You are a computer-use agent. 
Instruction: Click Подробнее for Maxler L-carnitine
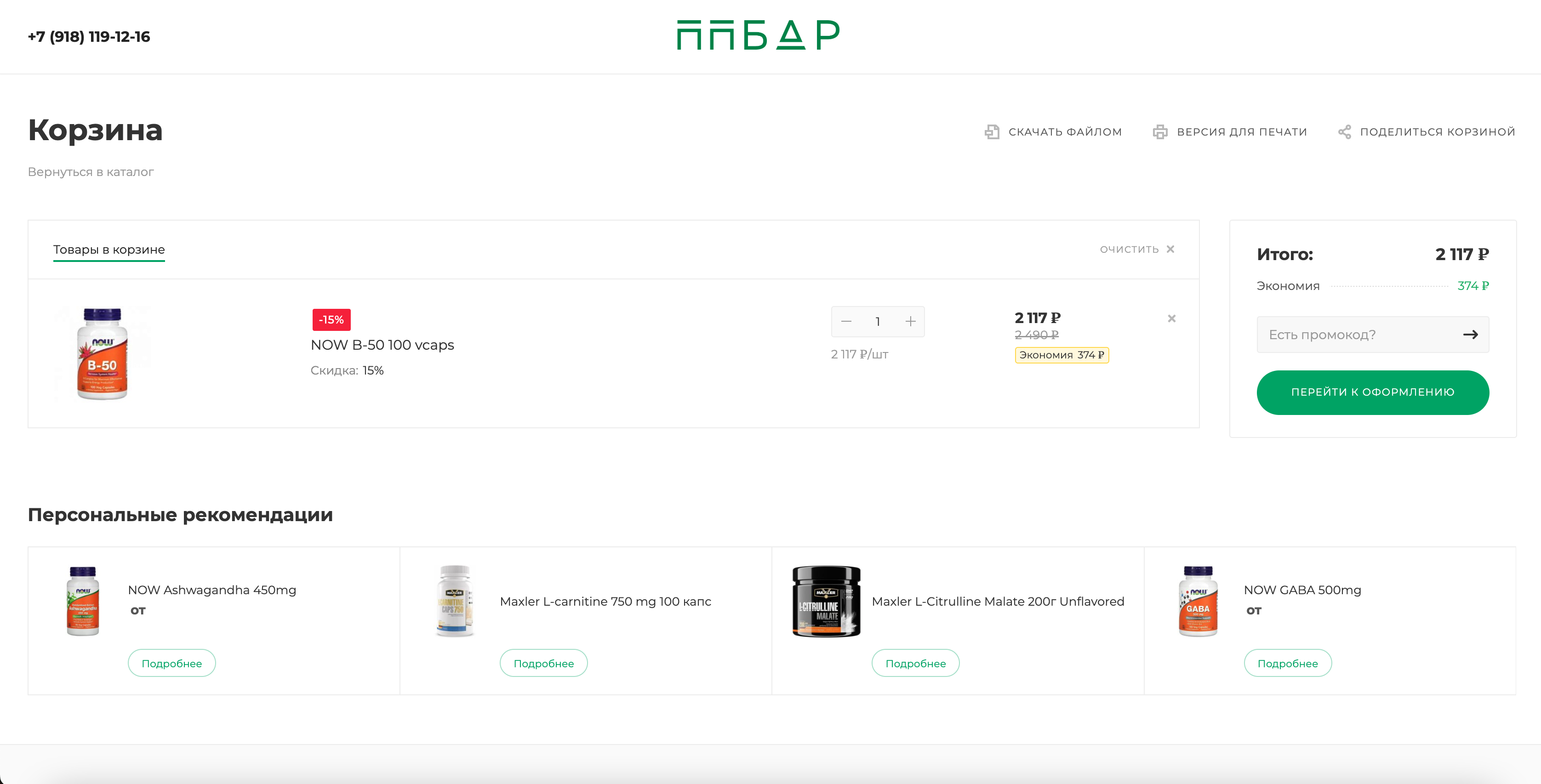coord(543,663)
